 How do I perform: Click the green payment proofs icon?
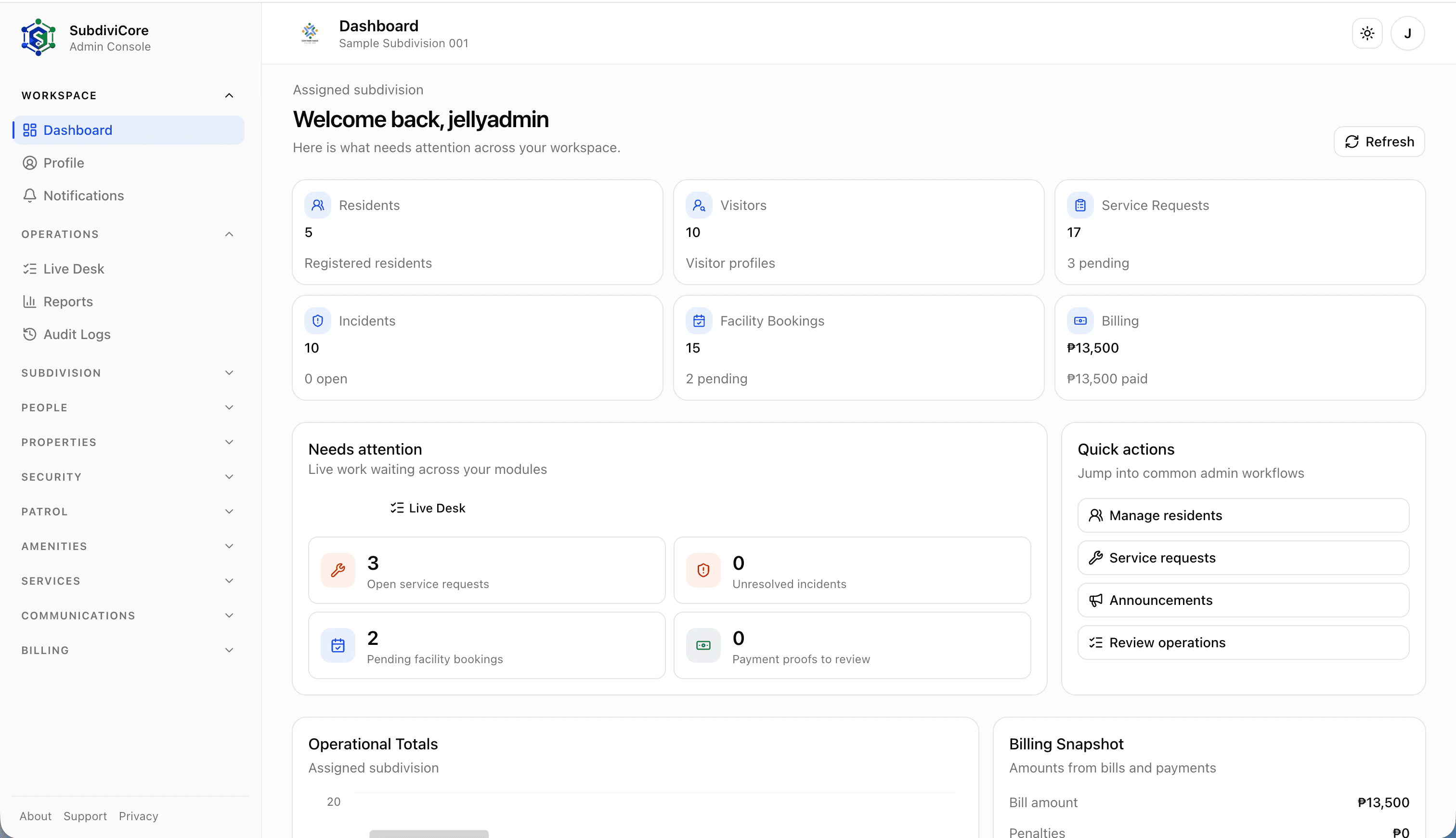[703, 645]
